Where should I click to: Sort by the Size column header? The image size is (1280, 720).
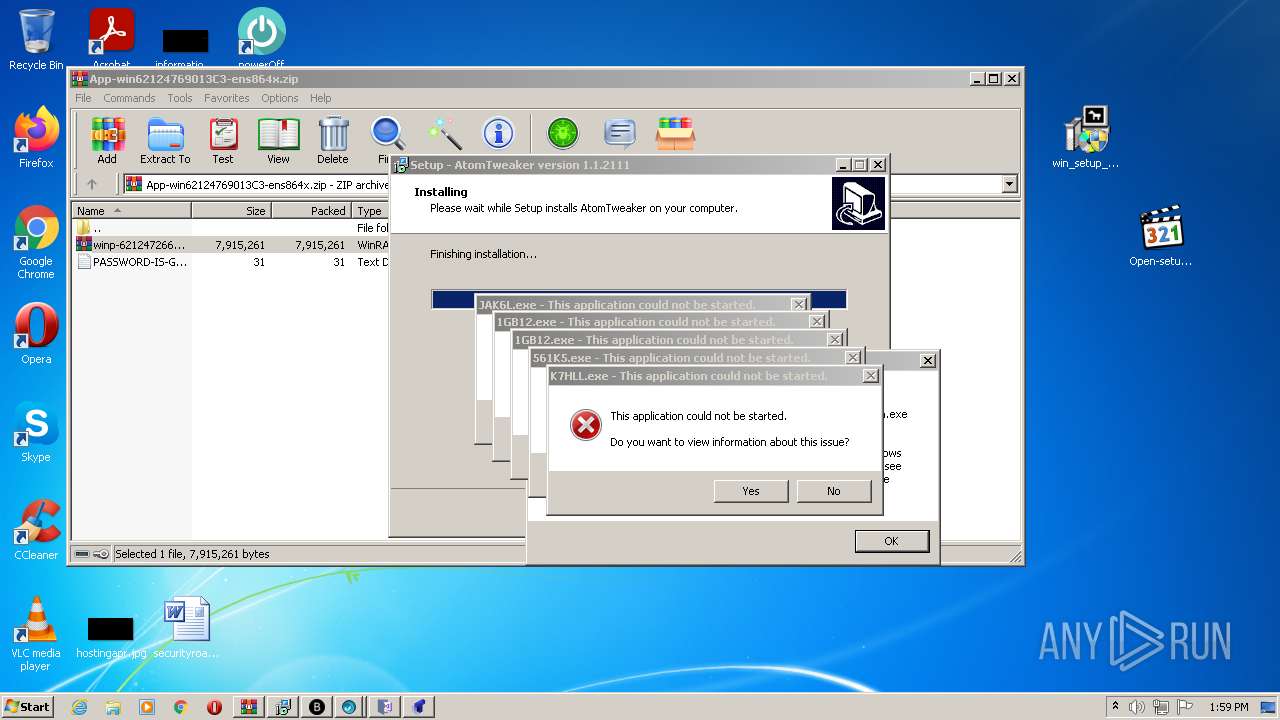point(231,211)
